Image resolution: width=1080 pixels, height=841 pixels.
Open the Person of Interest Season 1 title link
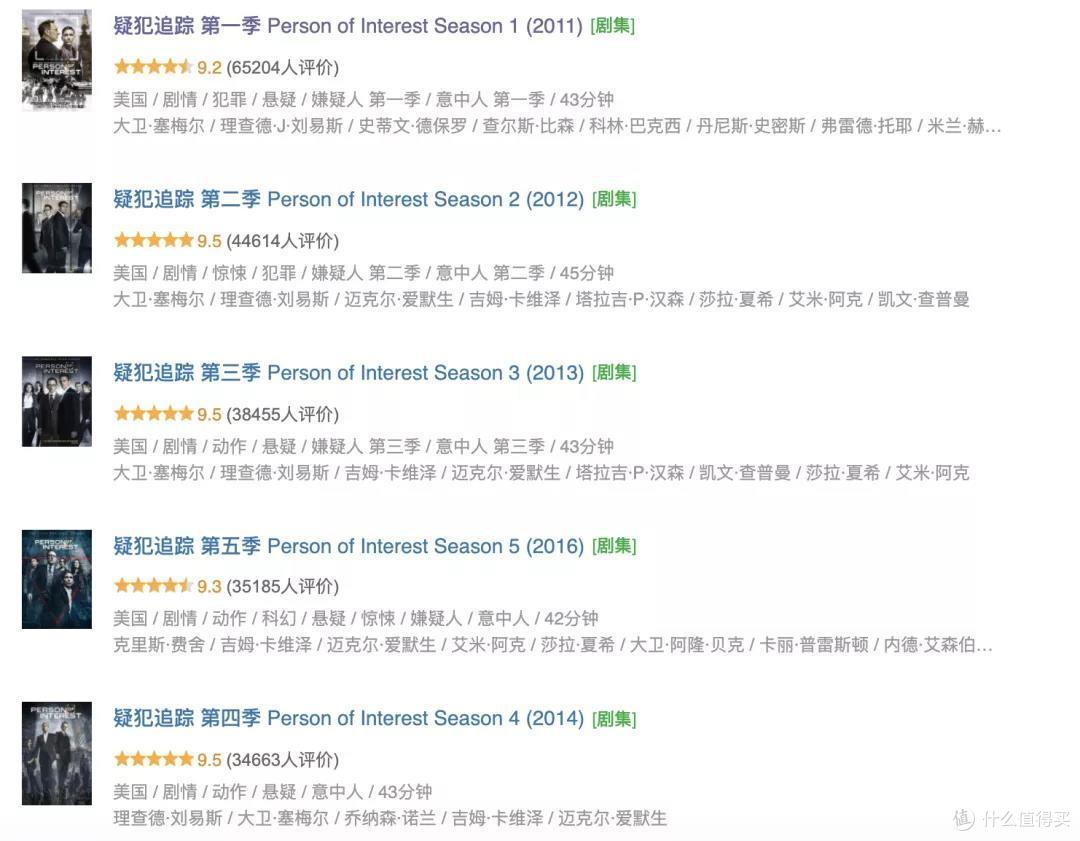348,26
